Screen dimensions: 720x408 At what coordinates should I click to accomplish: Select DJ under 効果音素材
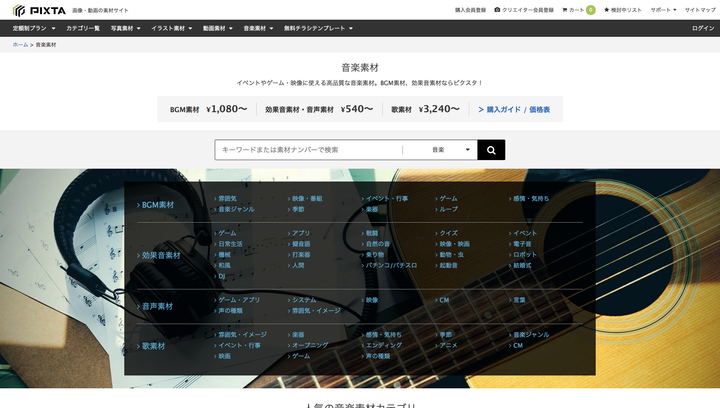coord(219,276)
